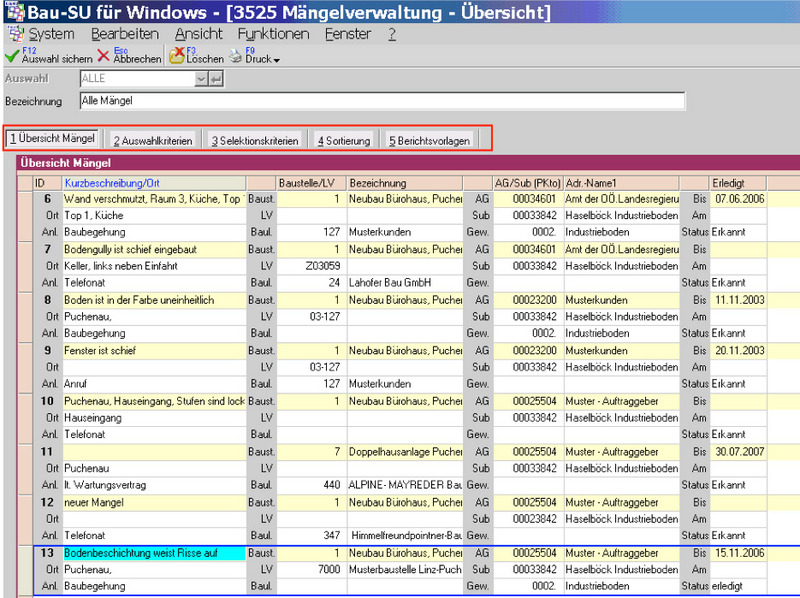Viewport: 800px width, 598px height.
Task: Open the Ansicht menu
Action: pyautogui.click(x=198, y=34)
